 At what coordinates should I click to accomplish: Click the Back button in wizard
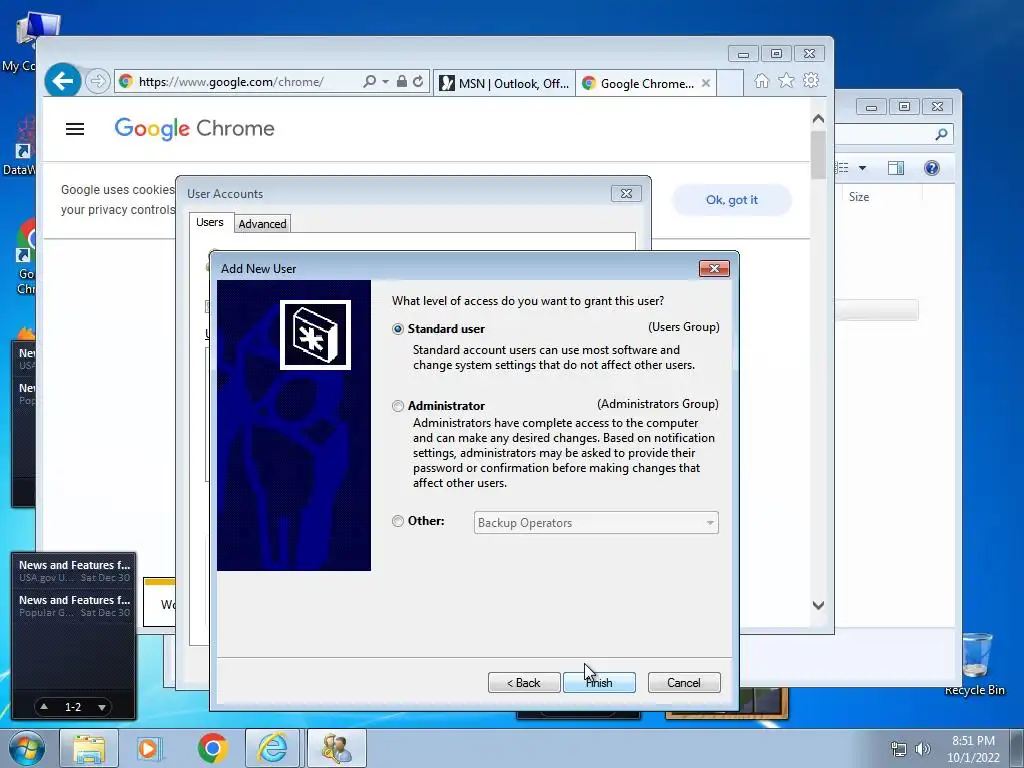[524, 682]
